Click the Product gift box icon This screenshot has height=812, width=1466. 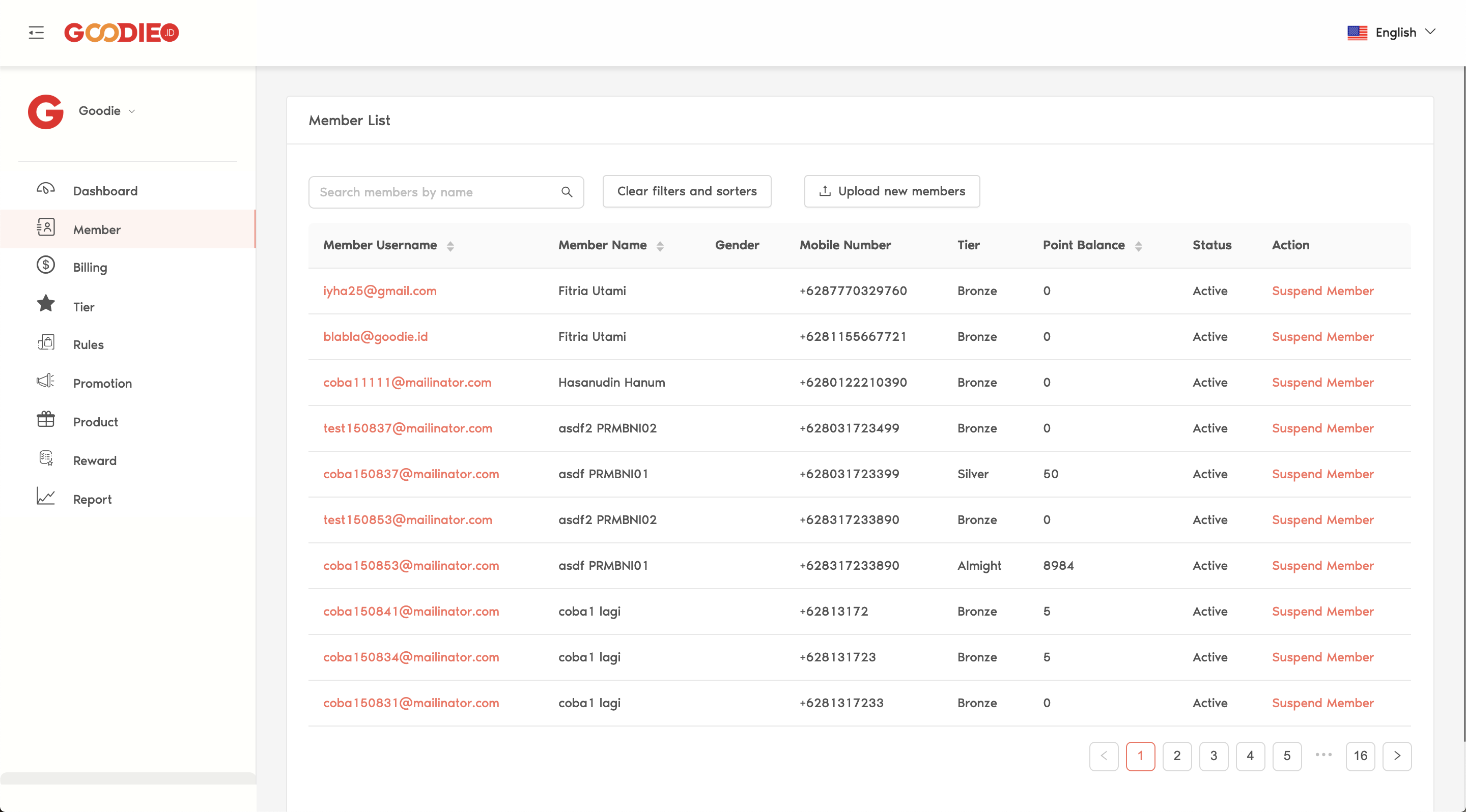pos(45,420)
